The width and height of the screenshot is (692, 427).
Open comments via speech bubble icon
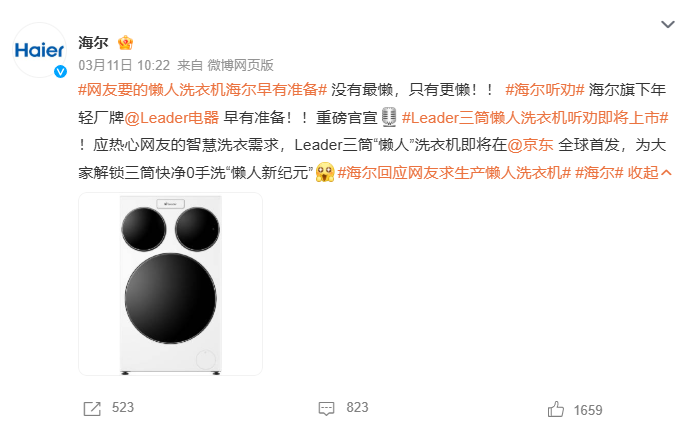tap(327, 408)
